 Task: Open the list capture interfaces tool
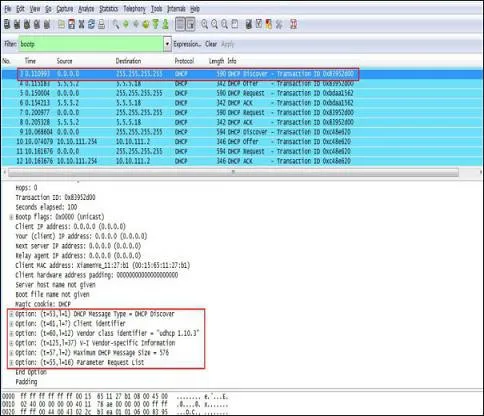point(7,24)
